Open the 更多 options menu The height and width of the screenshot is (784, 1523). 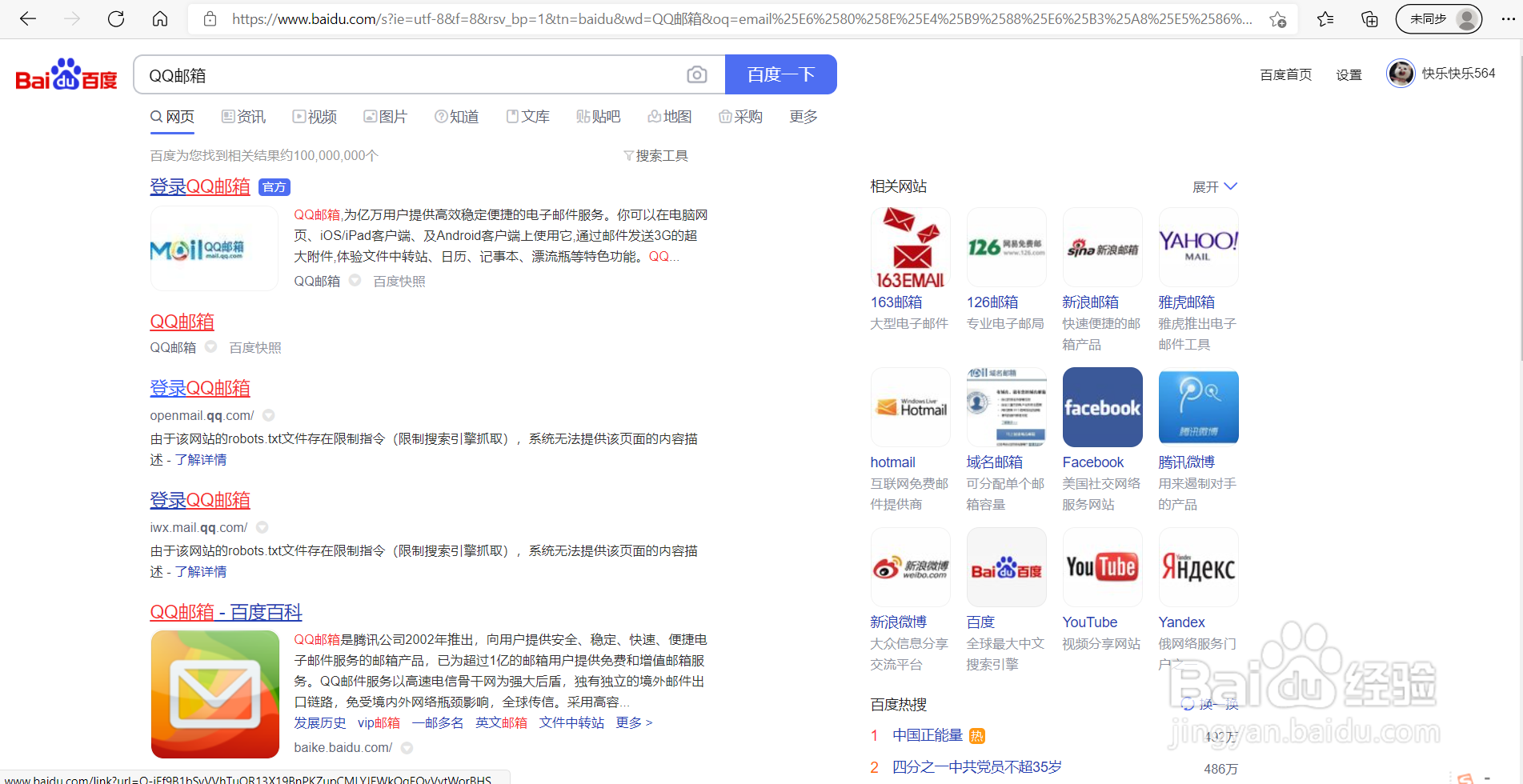(802, 116)
